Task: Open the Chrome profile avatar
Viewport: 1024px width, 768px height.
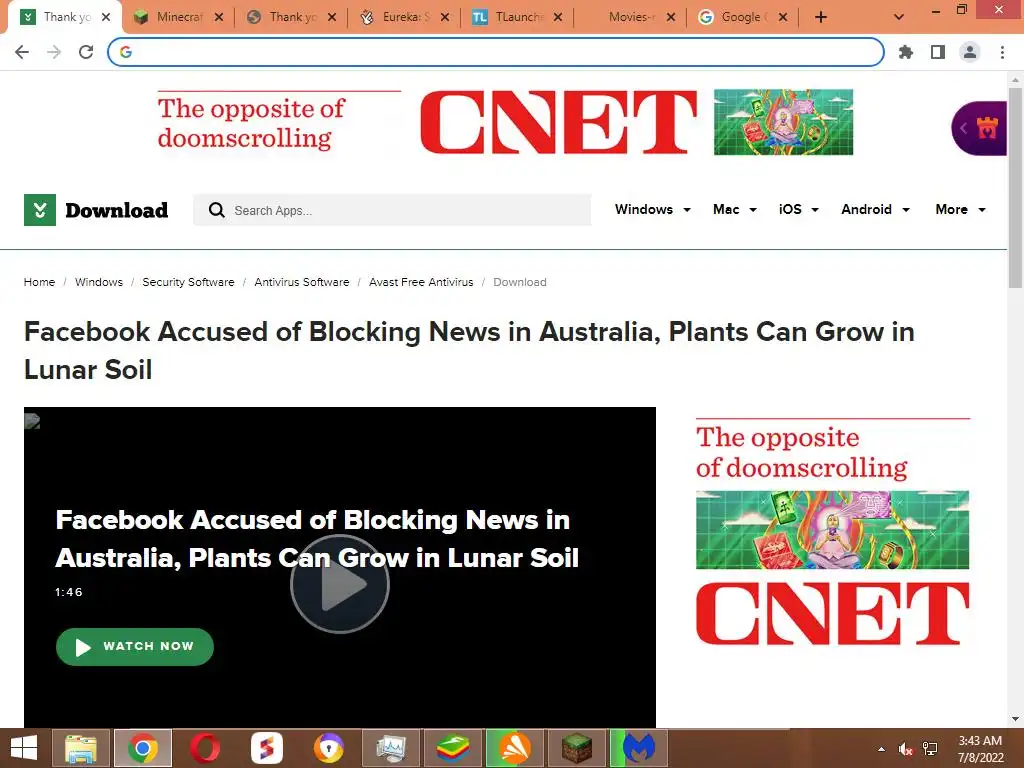Action: click(970, 52)
